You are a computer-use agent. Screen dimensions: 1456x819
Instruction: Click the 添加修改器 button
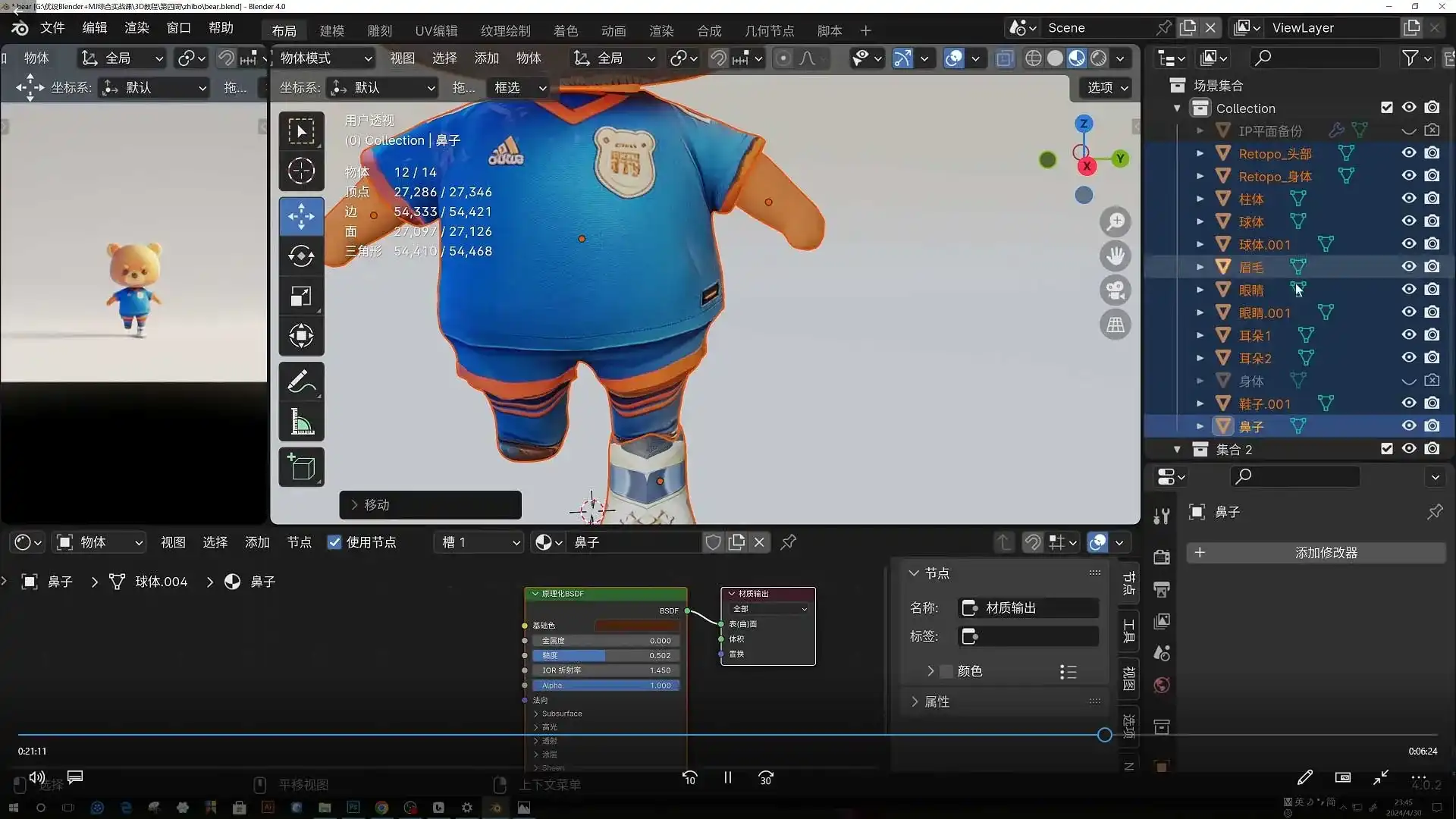click(1325, 553)
